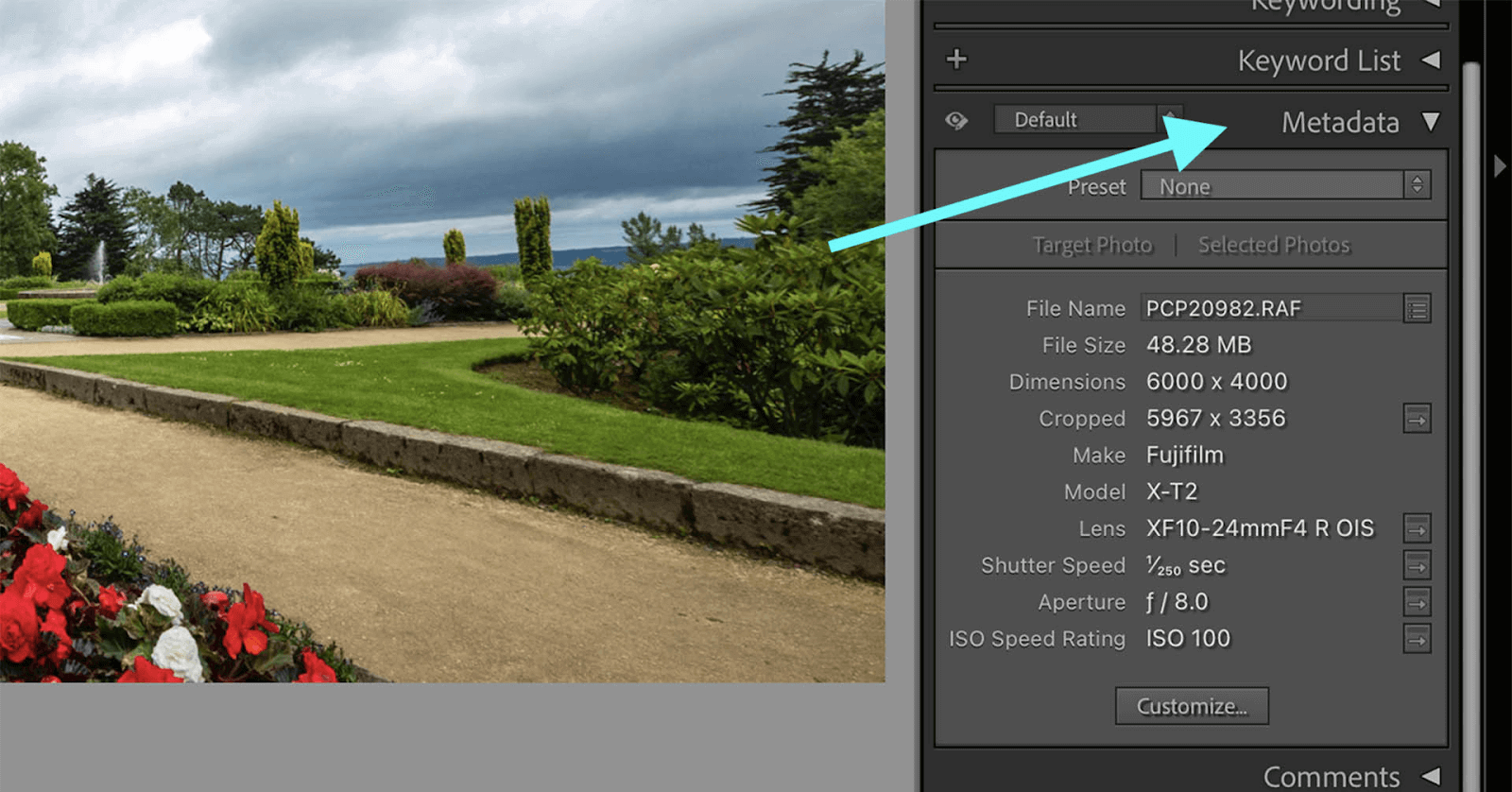Click the arrow icon beside Shutter Speed
This screenshot has height=792, width=1512.
1417,566
